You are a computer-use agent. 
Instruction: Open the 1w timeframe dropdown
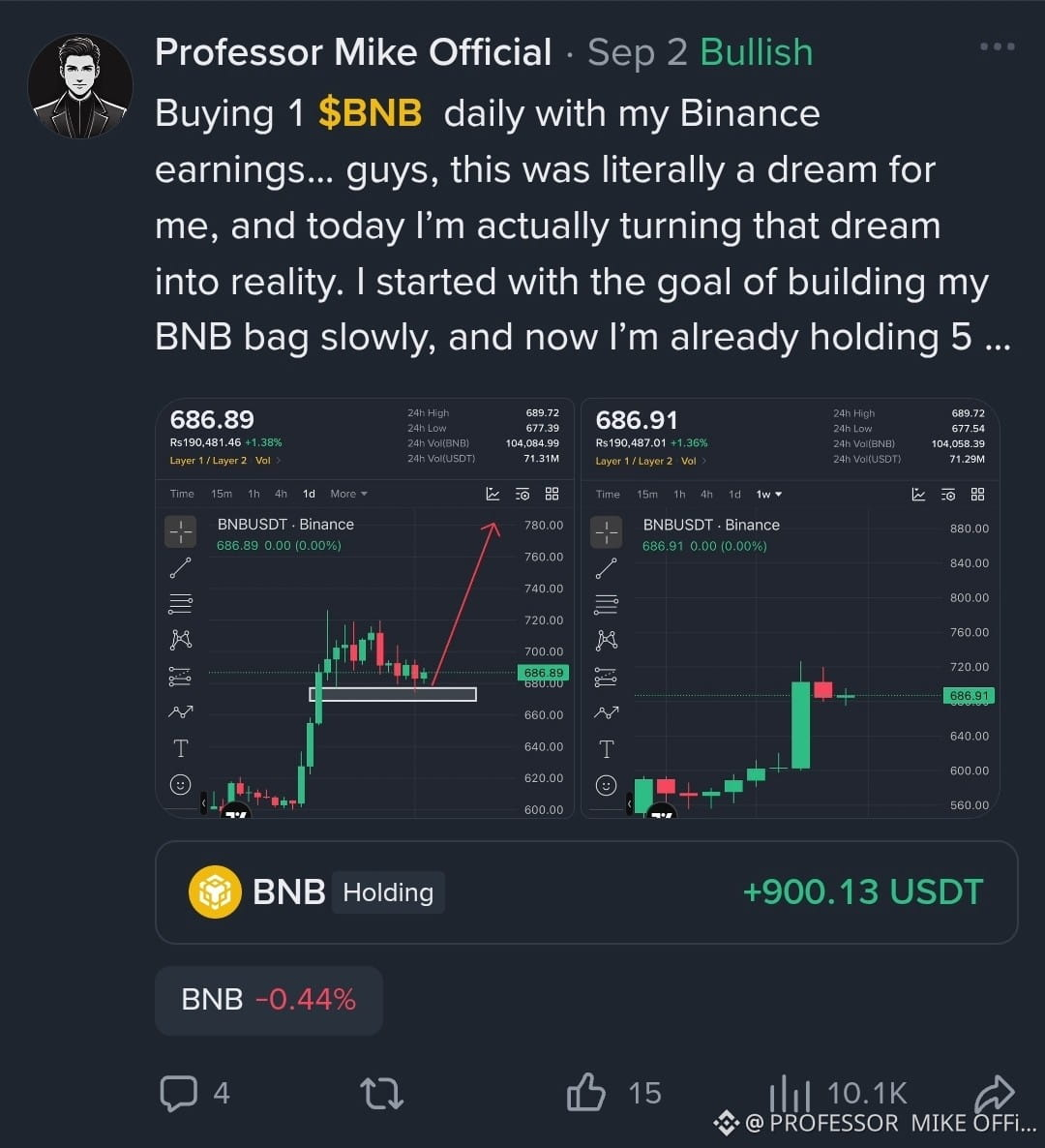(x=768, y=495)
